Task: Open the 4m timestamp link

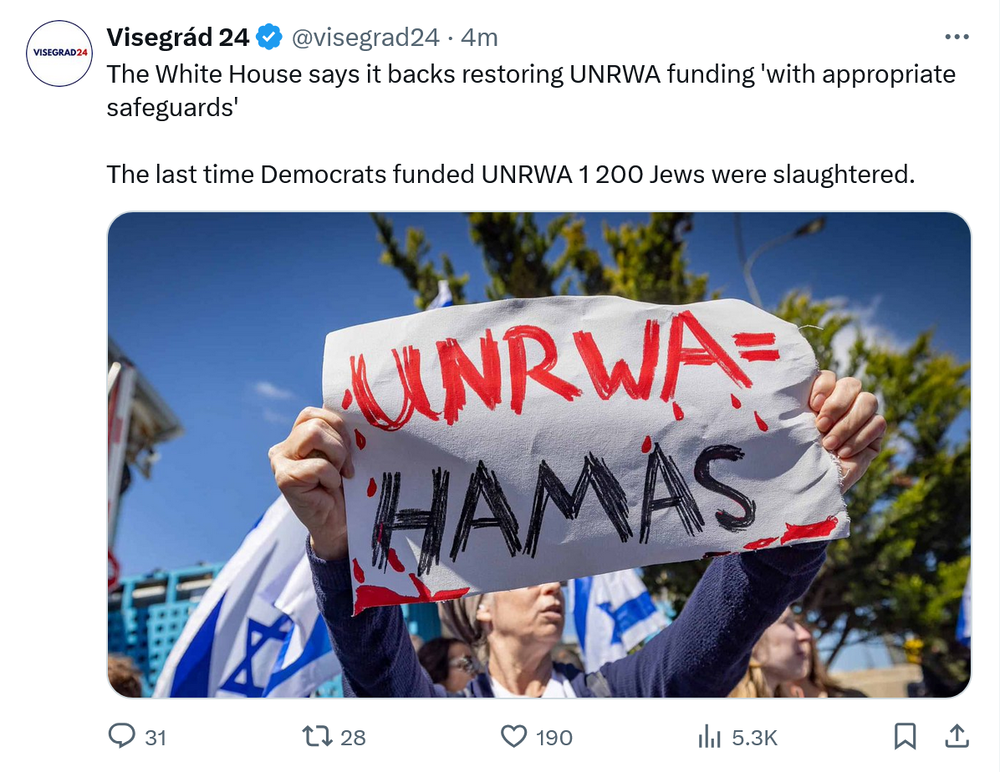Action: (479, 38)
